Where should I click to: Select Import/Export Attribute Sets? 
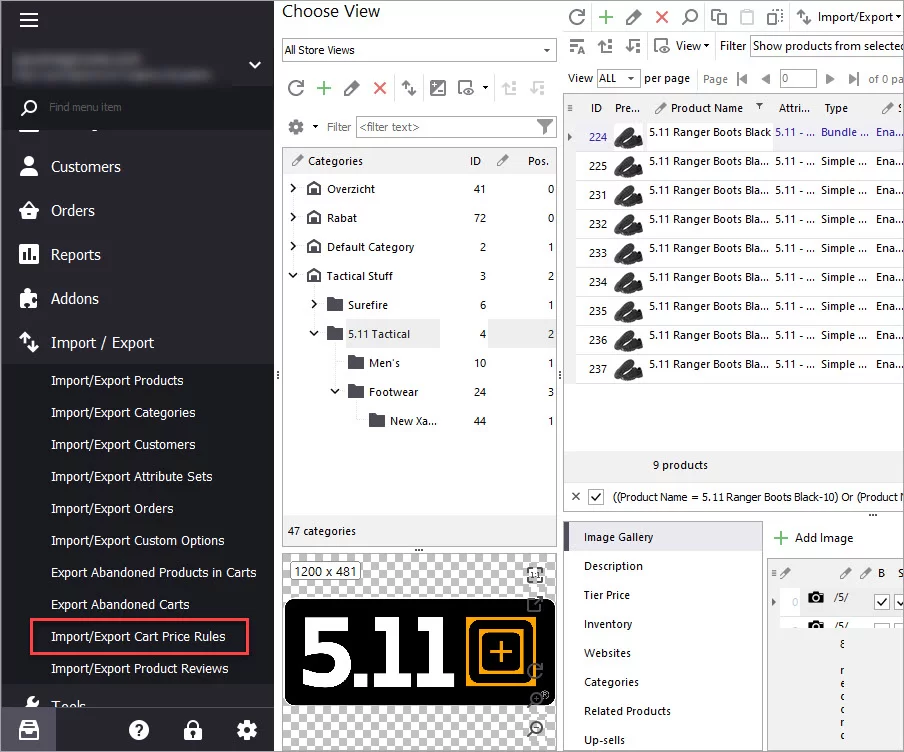point(131,476)
